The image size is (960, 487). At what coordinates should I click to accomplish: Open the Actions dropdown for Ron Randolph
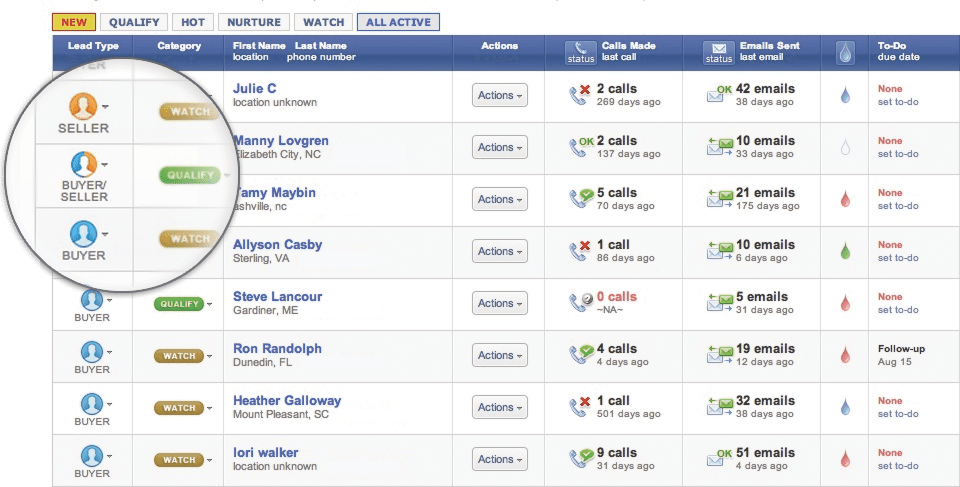[x=500, y=355]
